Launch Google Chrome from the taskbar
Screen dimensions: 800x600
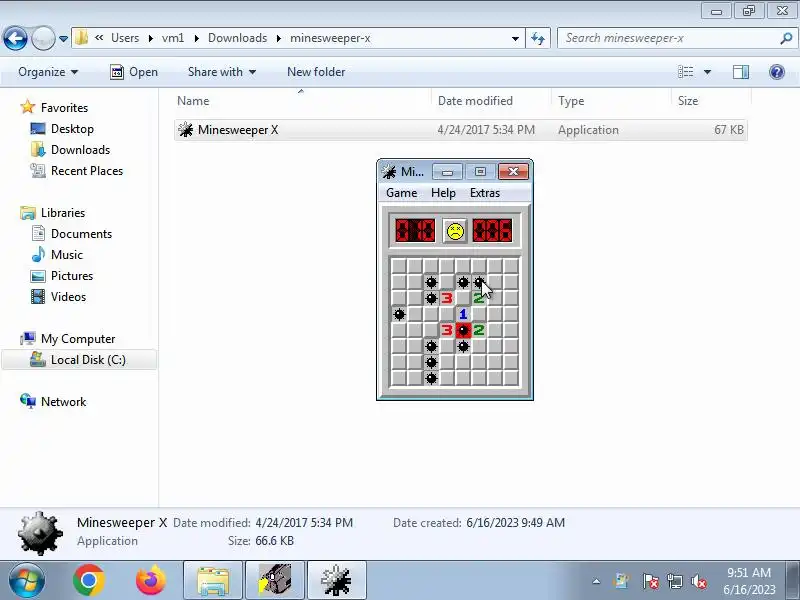click(88, 581)
